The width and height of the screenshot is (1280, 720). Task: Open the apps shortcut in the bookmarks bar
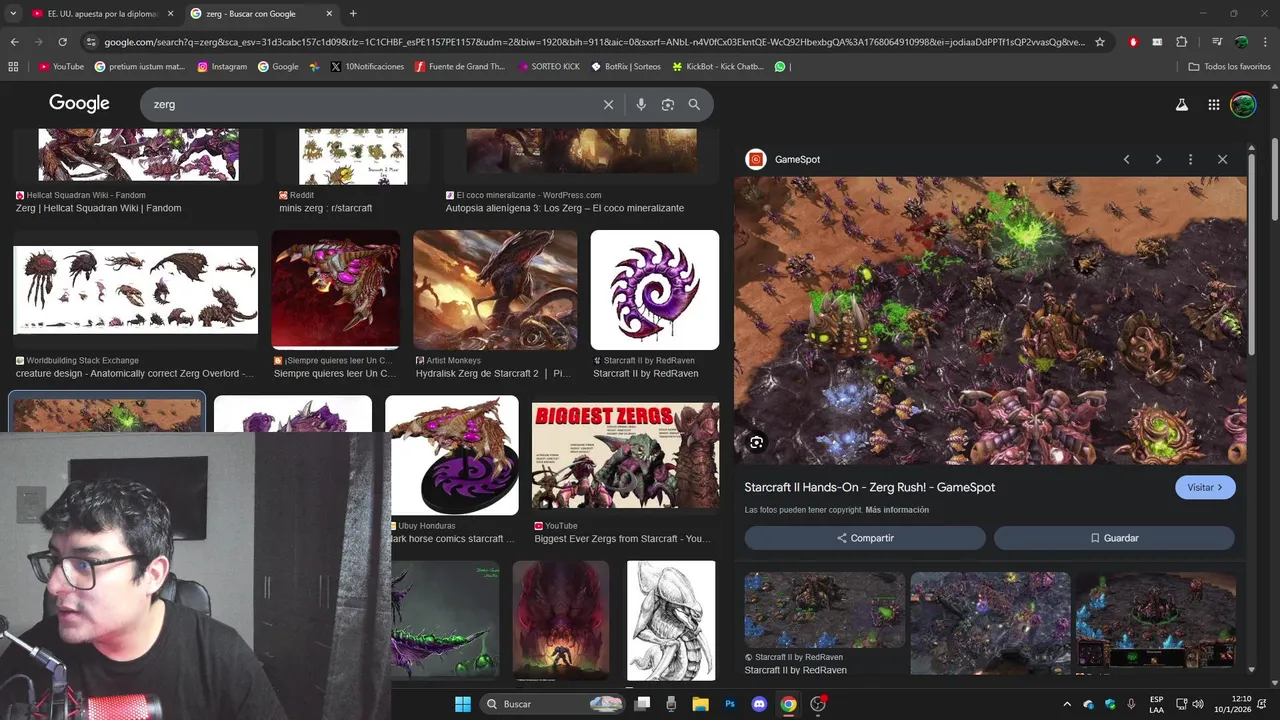tap(13, 67)
